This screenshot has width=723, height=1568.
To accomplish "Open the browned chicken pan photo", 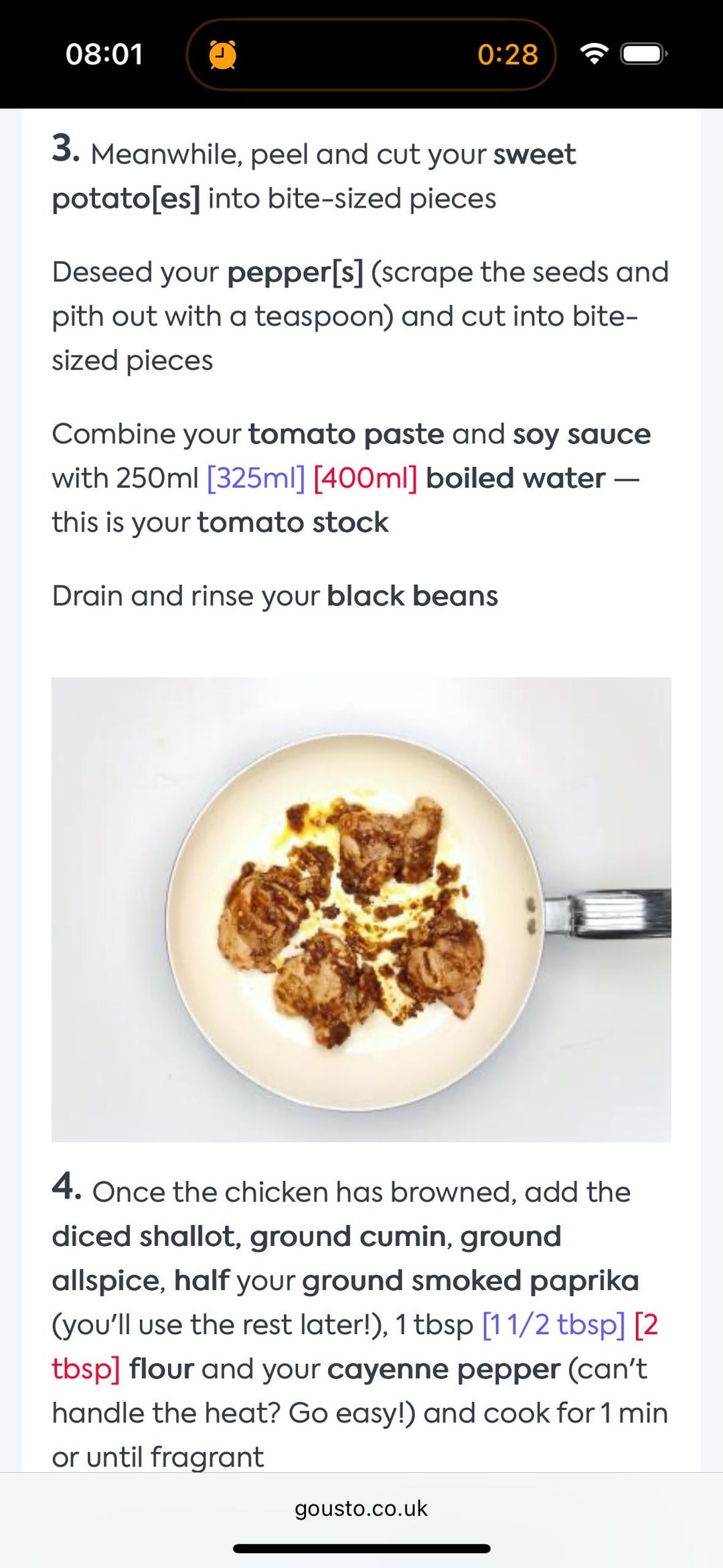I will [x=361, y=909].
